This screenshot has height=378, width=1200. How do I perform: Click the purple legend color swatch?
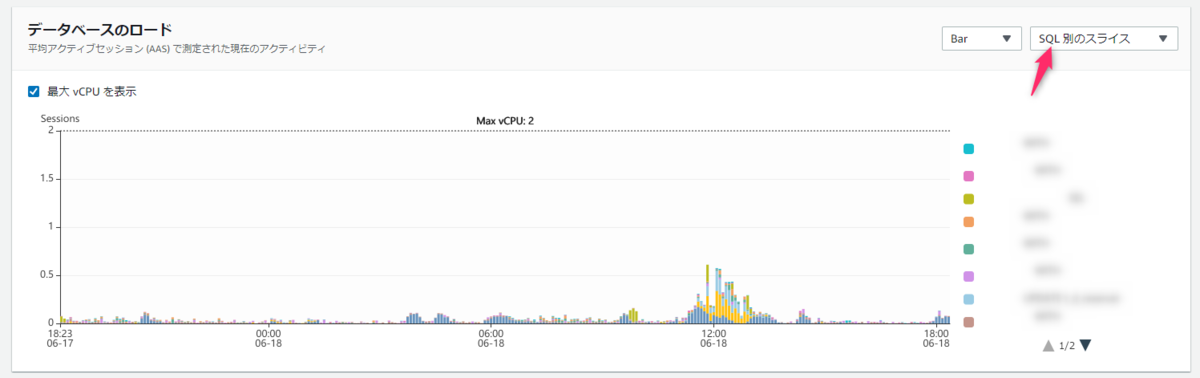968,276
